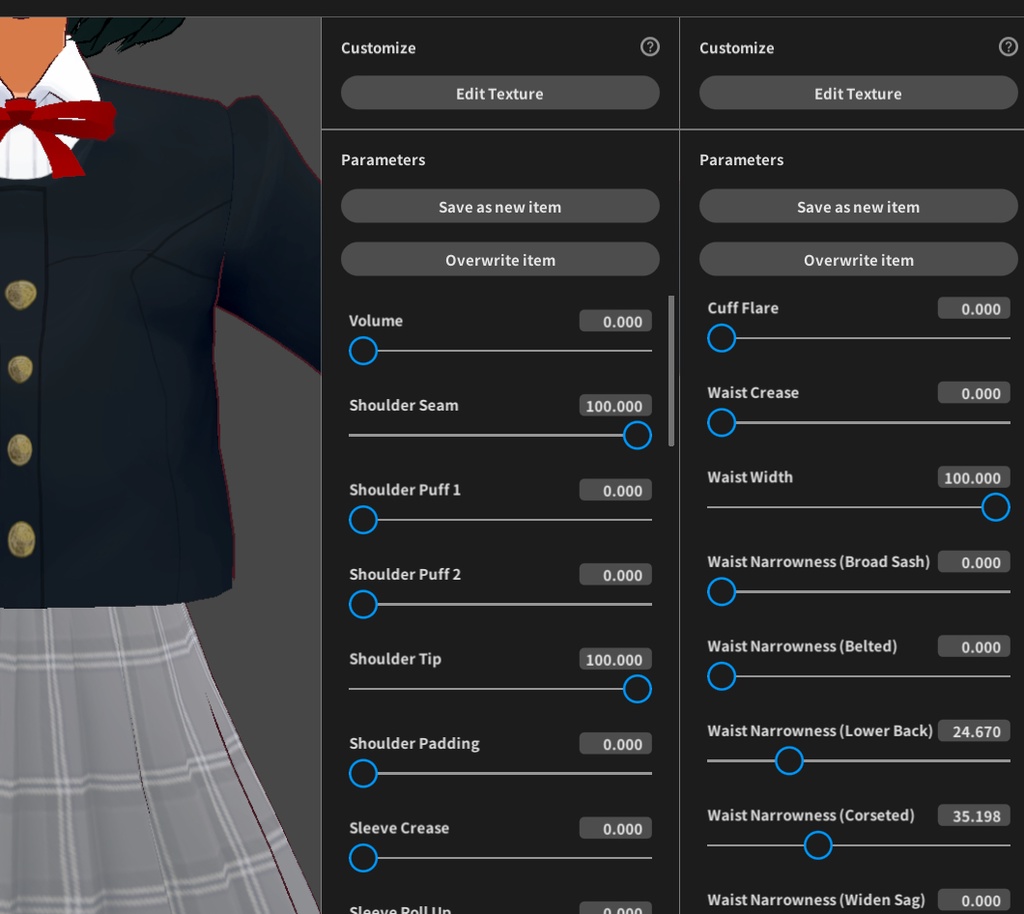Viewport: 1024px width, 914px height.
Task: Select the Volume value field
Action: coord(615,320)
